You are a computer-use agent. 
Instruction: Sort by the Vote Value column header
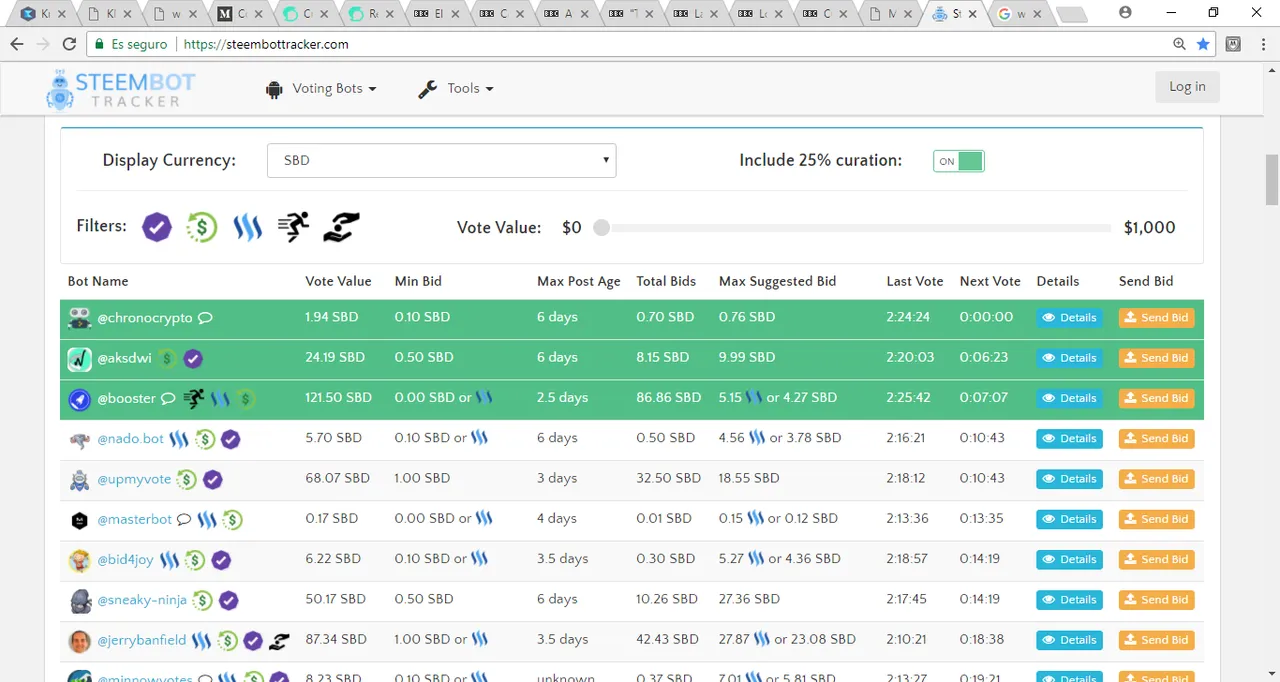tap(338, 281)
